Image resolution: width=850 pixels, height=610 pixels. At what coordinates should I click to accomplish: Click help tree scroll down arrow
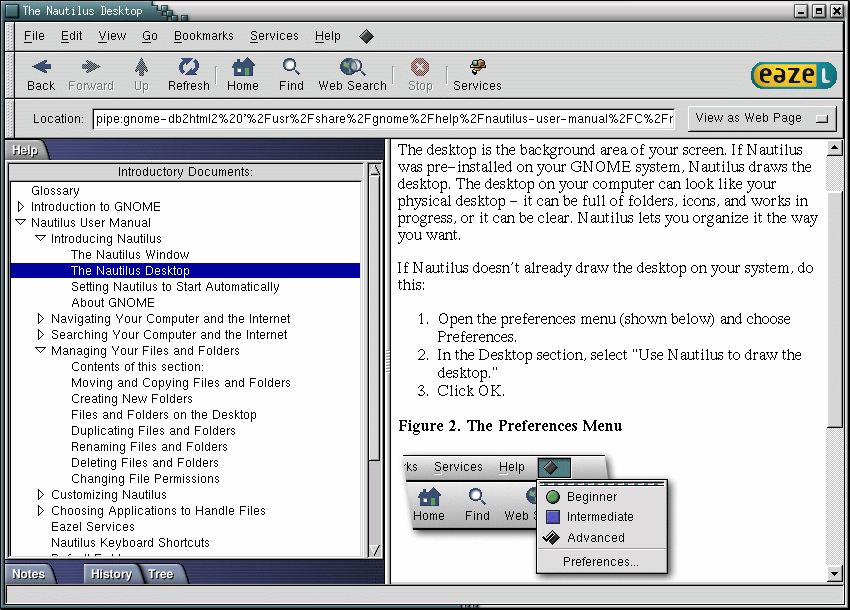pos(374,550)
